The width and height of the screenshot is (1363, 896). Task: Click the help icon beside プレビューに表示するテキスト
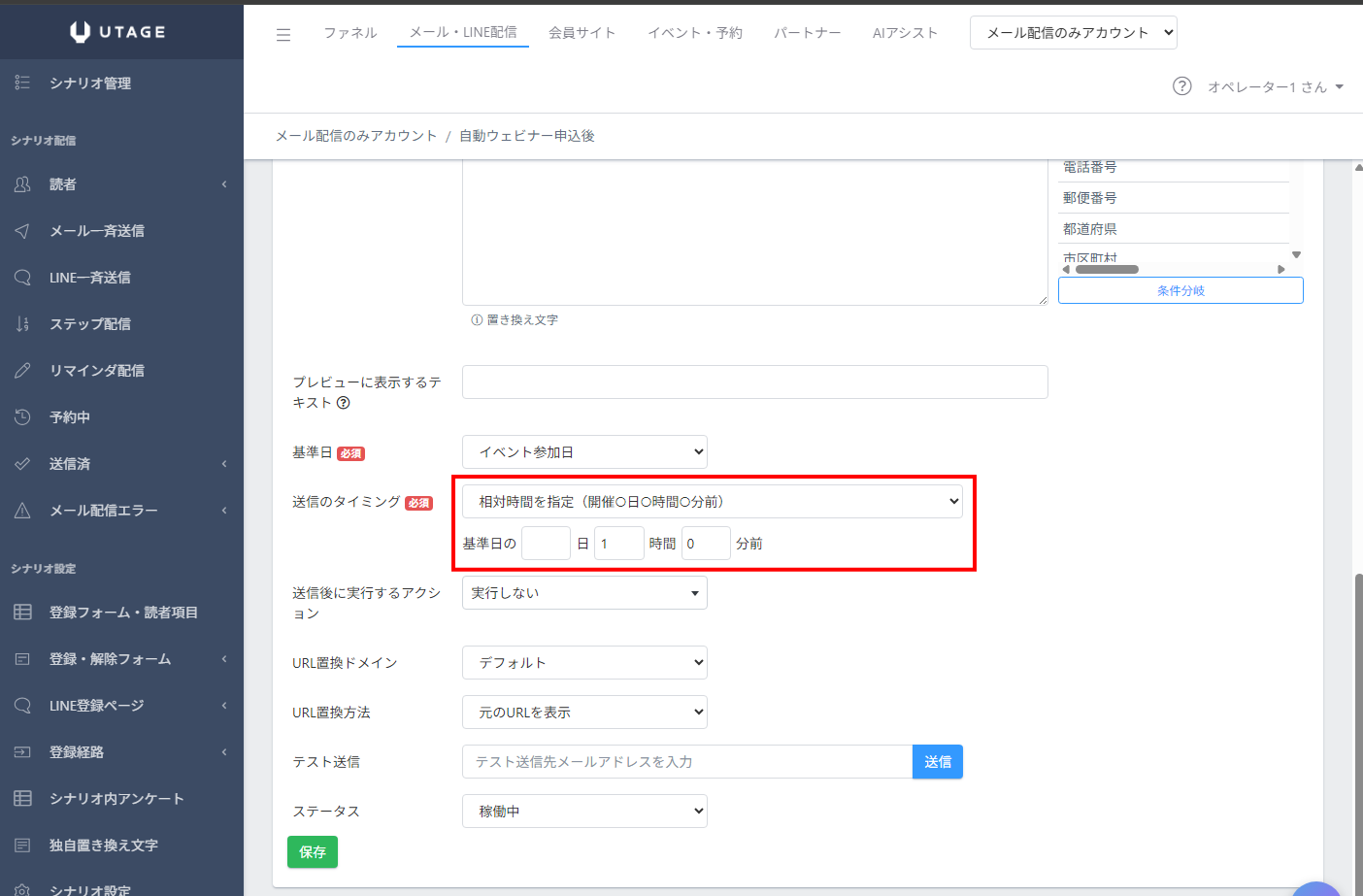coord(343,403)
